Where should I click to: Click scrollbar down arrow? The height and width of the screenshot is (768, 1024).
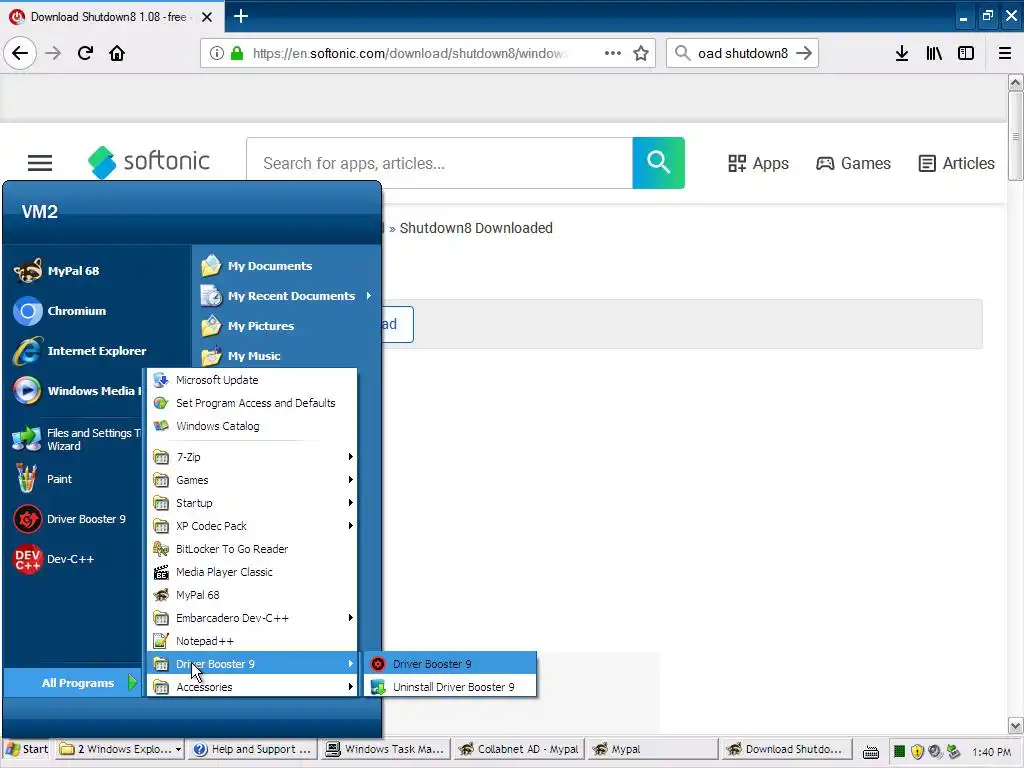1015,726
